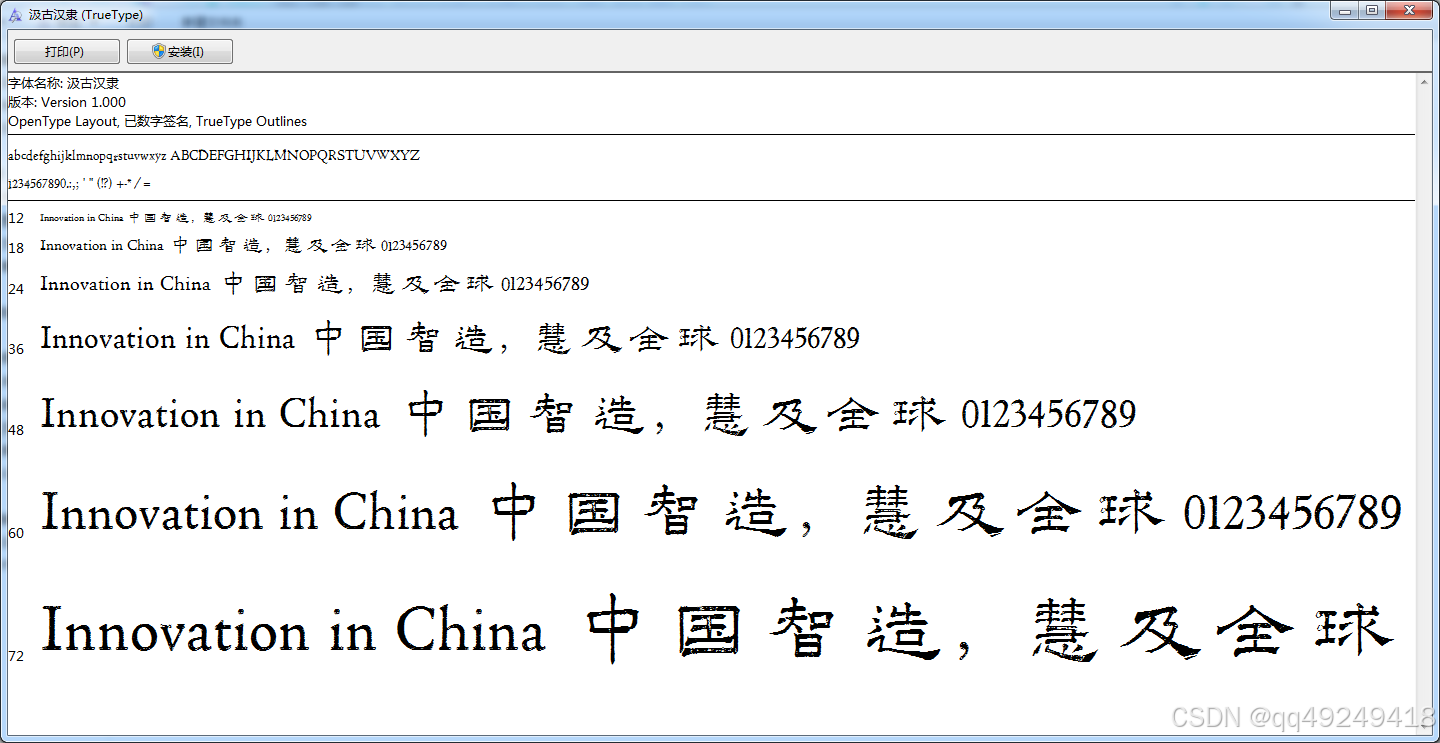Image resolution: width=1440 pixels, height=743 pixels.
Task: Click the vertical scrollbar's up arrow
Action: point(1424,81)
